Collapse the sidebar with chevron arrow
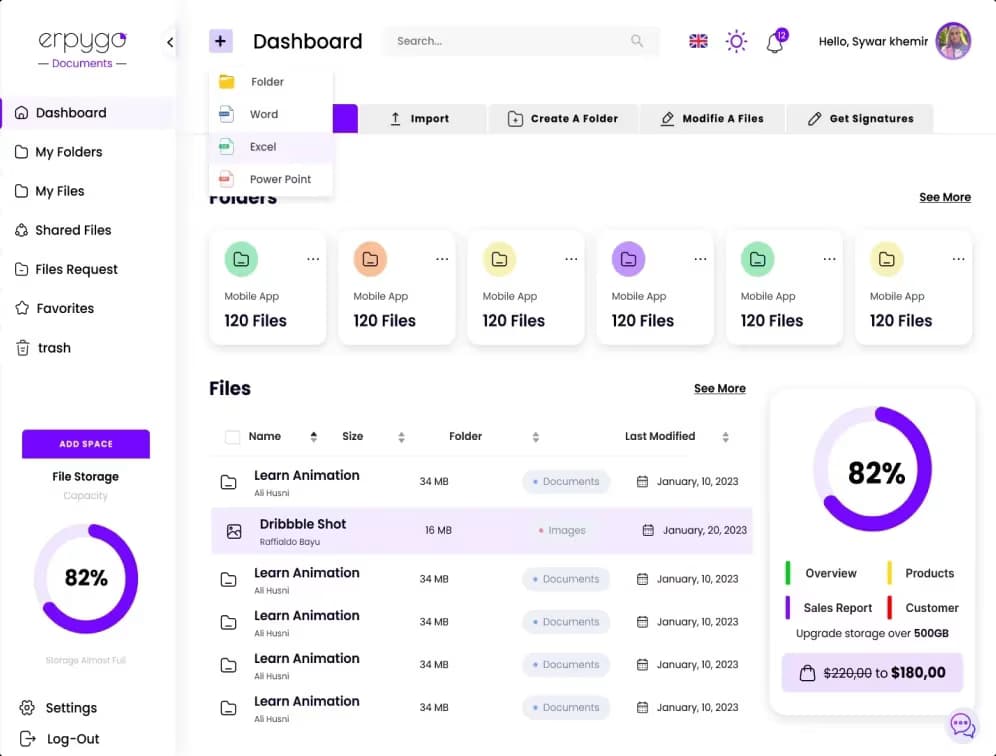The height and width of the screenshot is (756, 996). [170, 42]
